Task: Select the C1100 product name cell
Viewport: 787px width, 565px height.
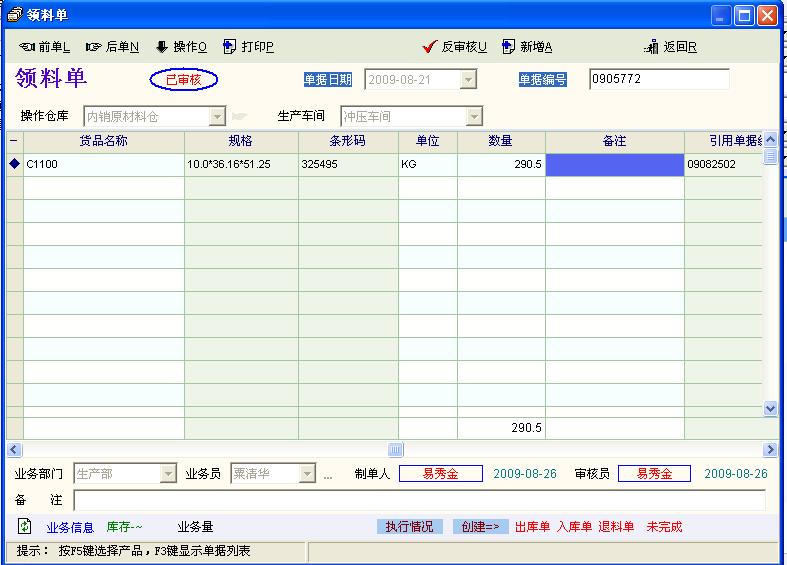Action: (103, 164)
